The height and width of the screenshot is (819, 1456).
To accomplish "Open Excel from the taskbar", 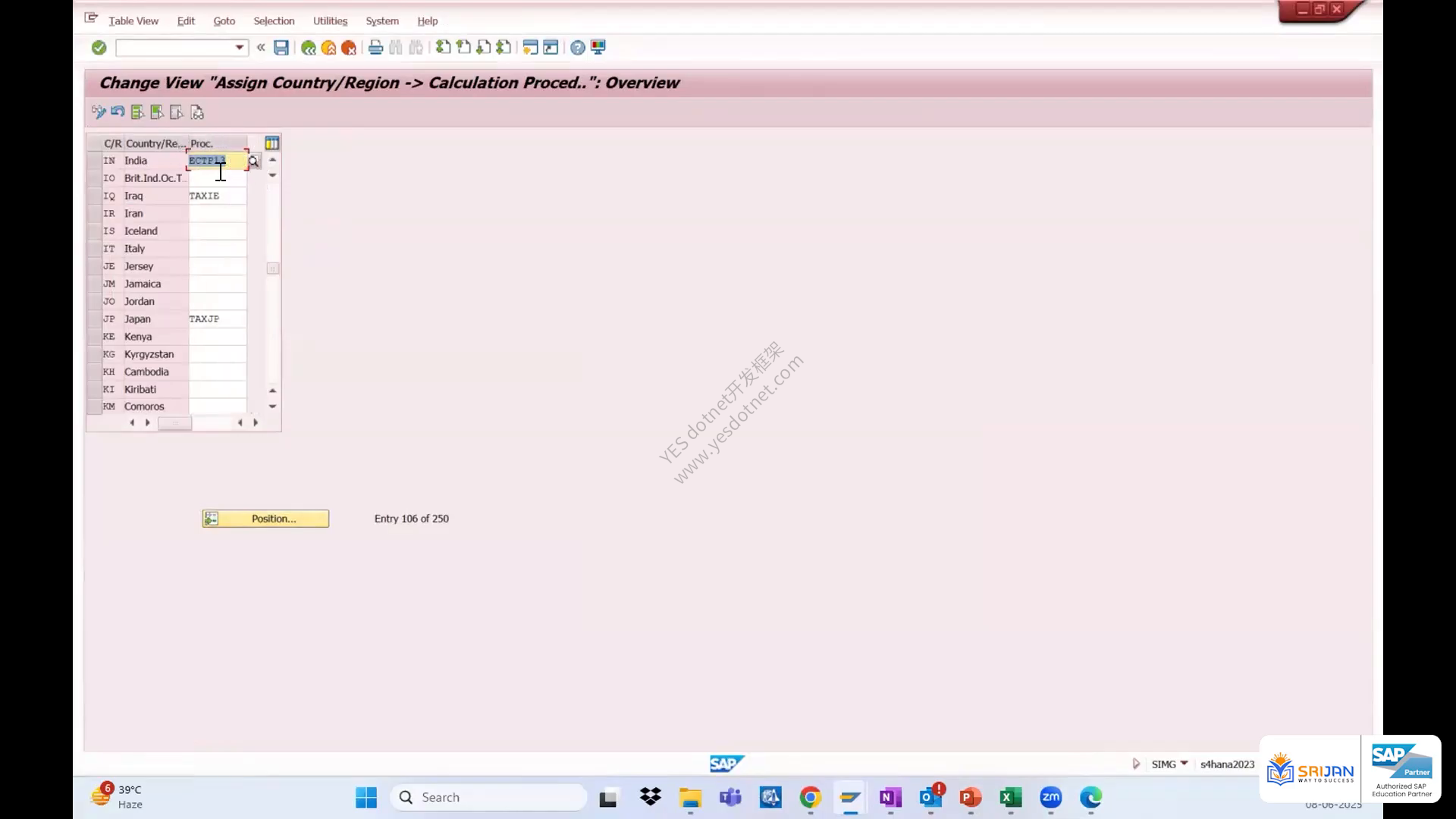I will click(x=1011, y=798).
